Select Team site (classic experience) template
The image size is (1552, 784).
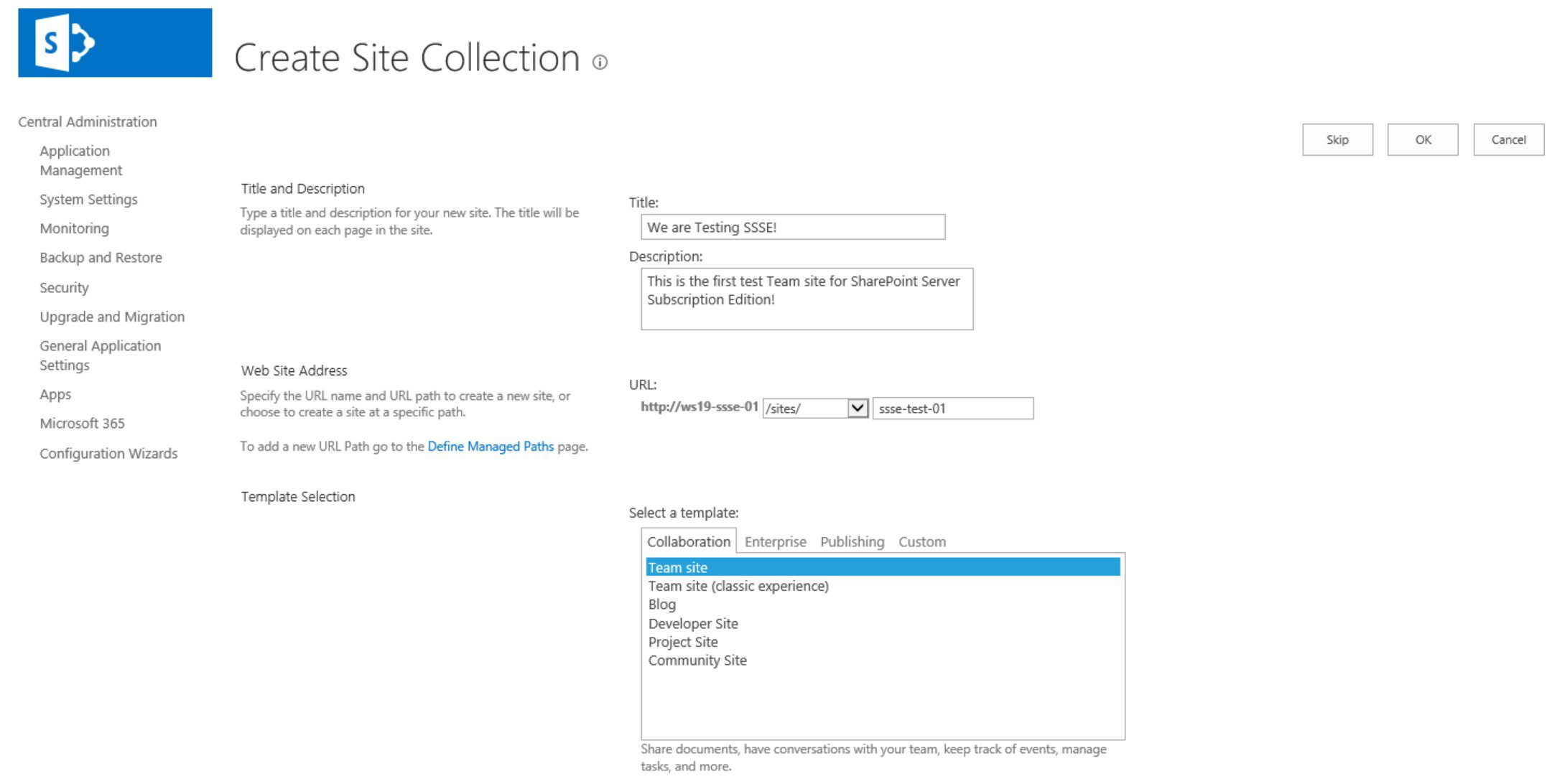(x=883, y=587)
